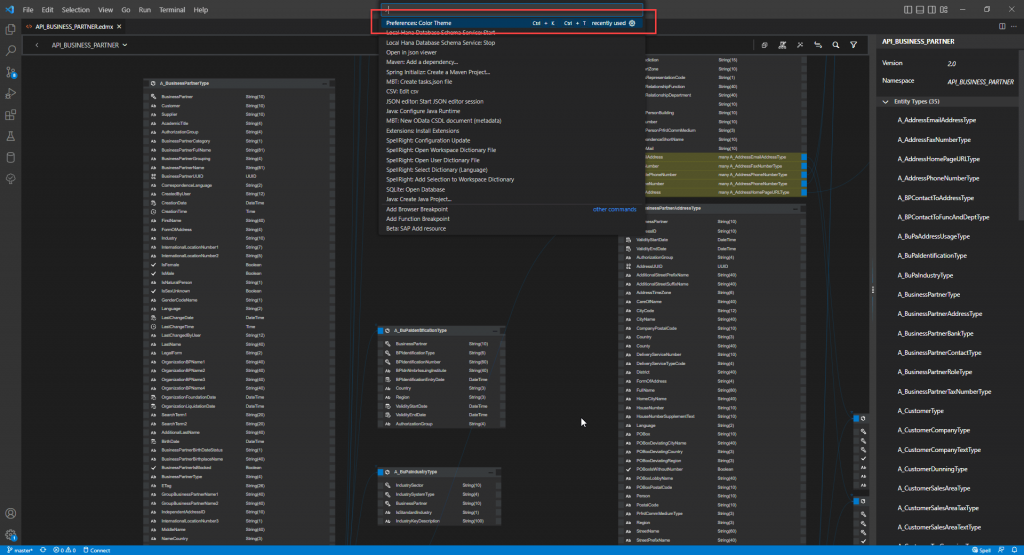Click the errors and warnings count in status bar
Viewport: 1024px width, 555px height.
click(x=65, y=550)
